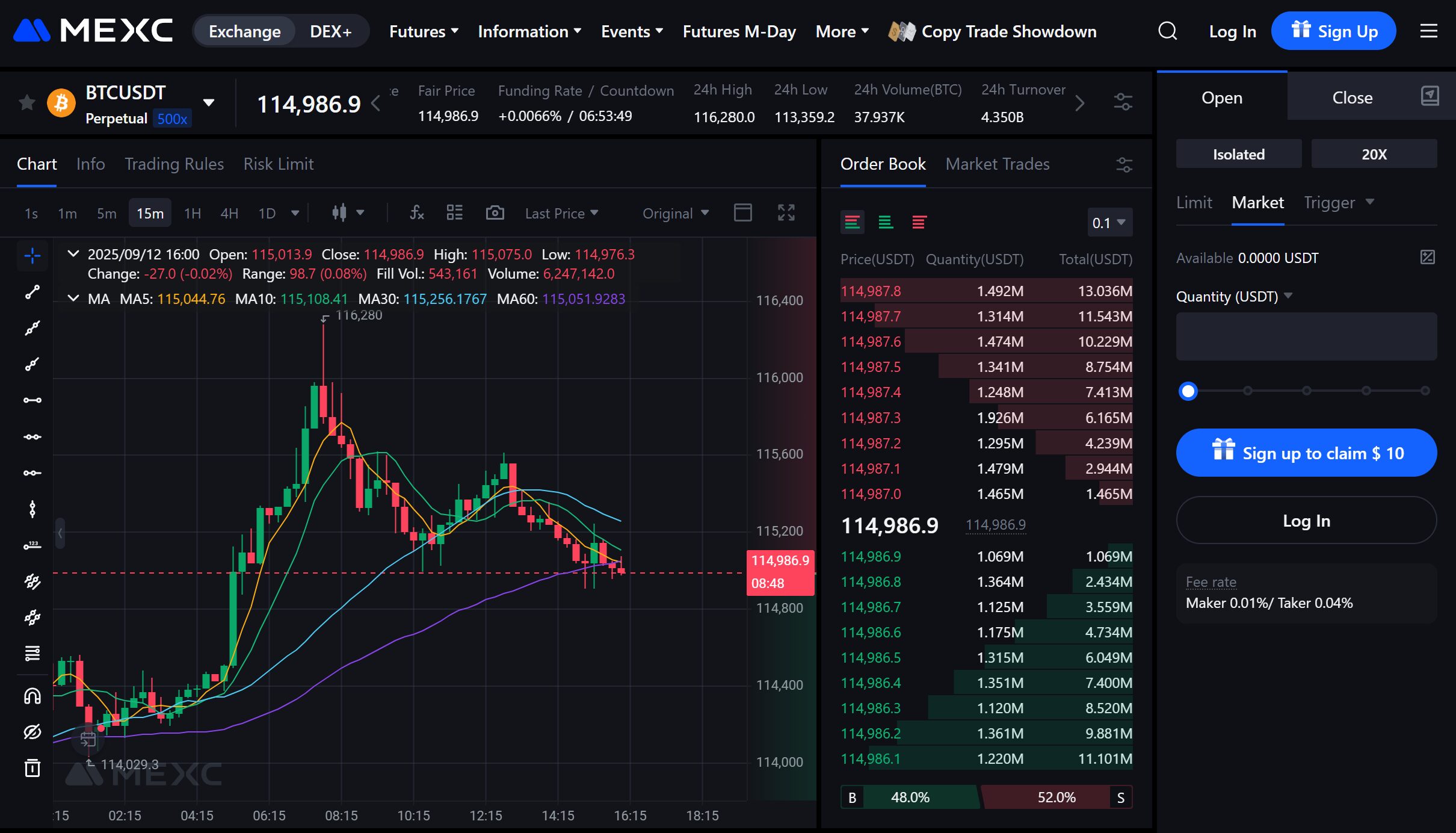Hide all drawings with the eye icon

point(32,732)
